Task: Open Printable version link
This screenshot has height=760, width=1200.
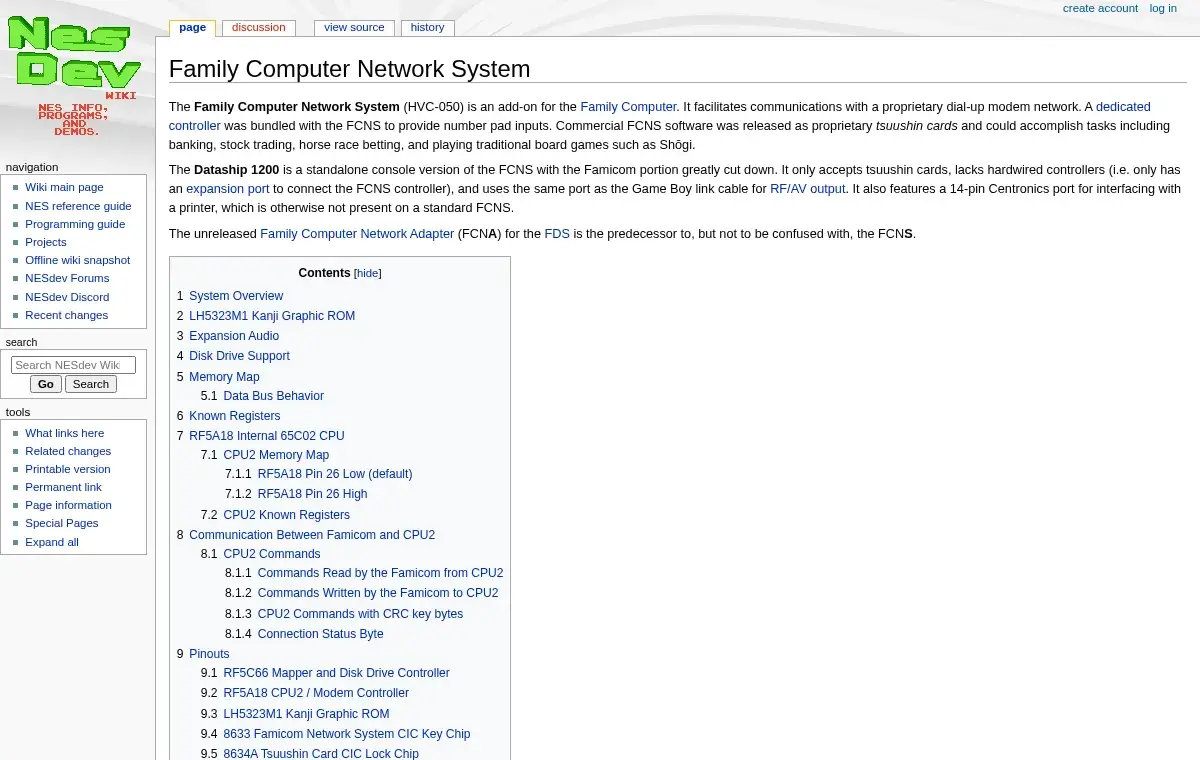Action: tap(68, 469)
